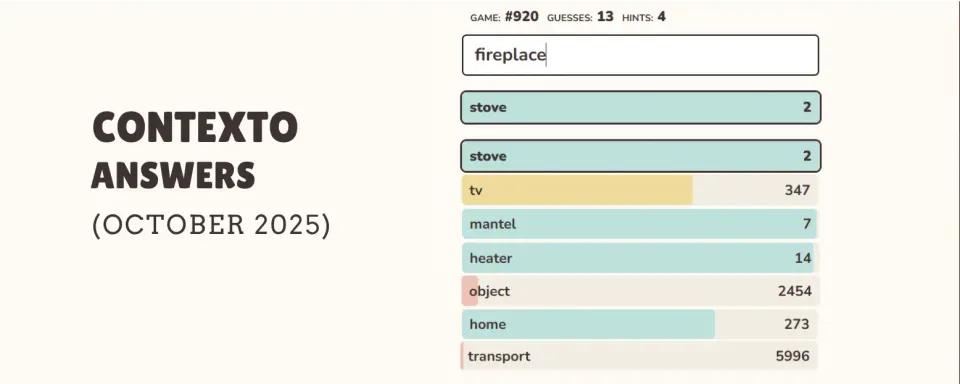Select the heater guess row
Image resolution: width=960 pixels, height=384 pixels.
pos(640,258)
